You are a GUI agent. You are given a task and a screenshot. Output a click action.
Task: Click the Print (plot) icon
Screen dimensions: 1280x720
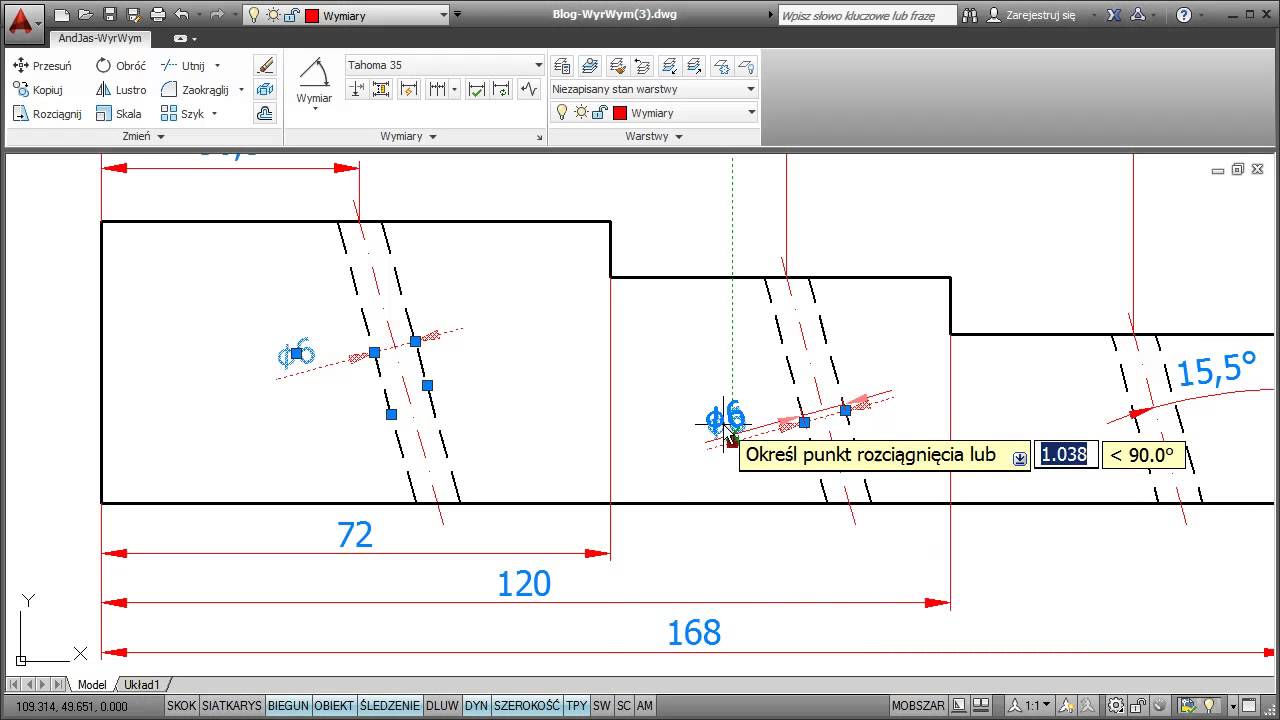[158, 15]
